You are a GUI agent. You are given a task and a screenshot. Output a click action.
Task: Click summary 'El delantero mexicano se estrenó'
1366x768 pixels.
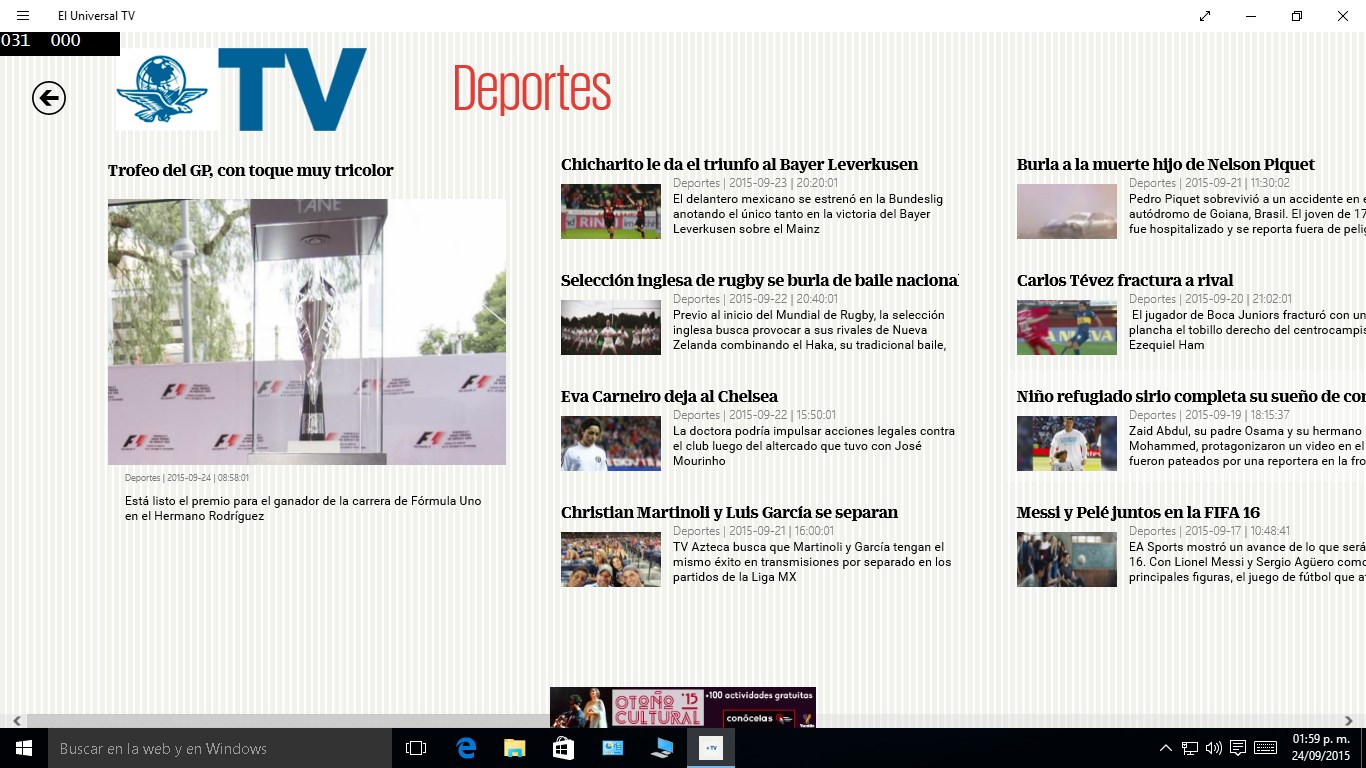[x=808, y=214]
